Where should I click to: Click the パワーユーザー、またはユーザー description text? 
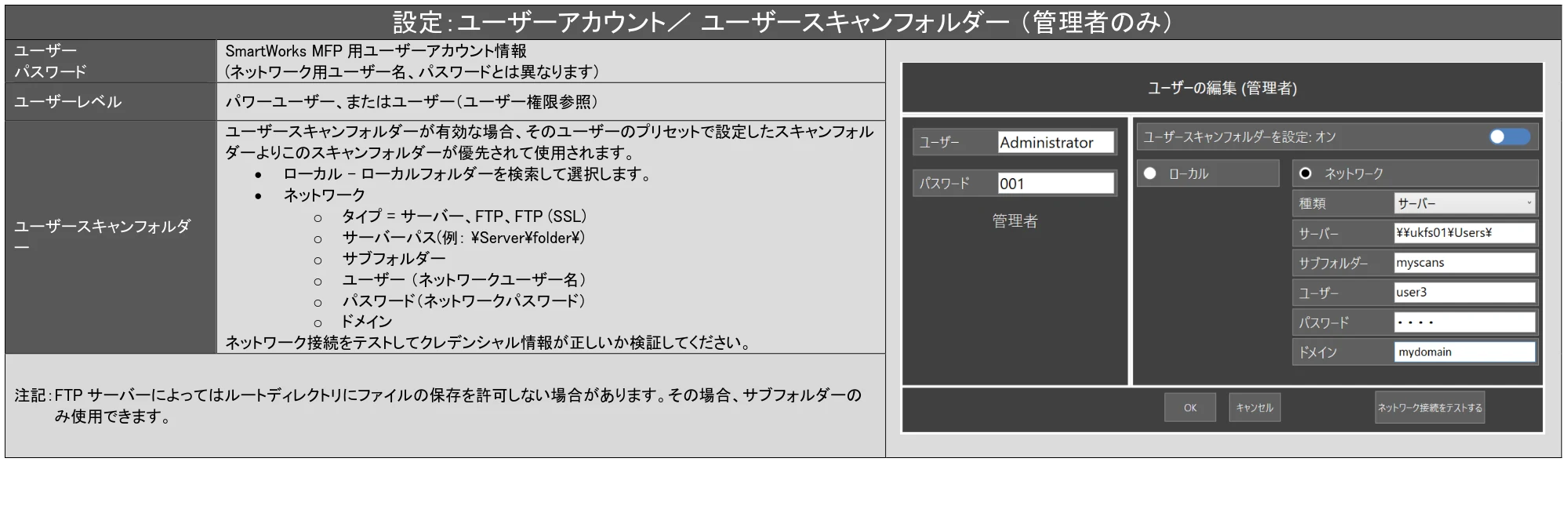[x=412, y=101]
